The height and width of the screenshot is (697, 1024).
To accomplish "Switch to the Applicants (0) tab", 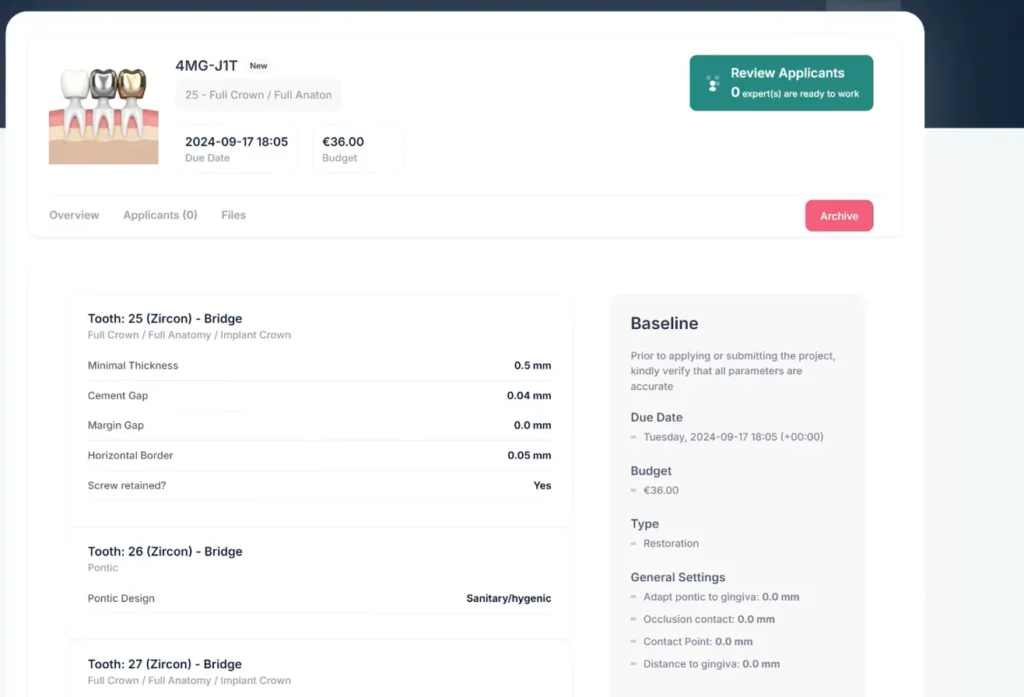I will pyautogui.click(x=160, y=215).
